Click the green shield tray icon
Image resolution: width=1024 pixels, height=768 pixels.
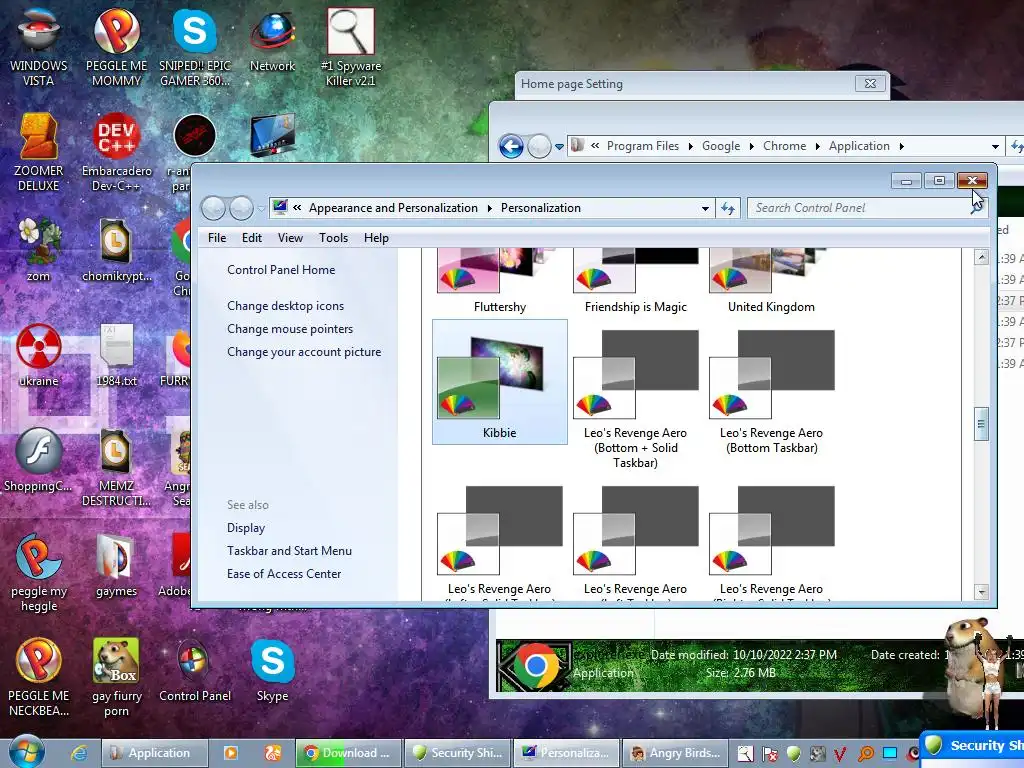pos(793,754)
